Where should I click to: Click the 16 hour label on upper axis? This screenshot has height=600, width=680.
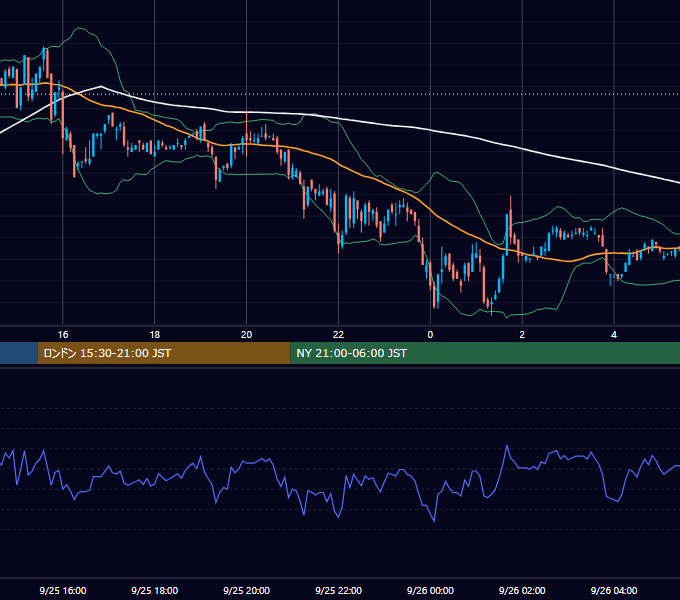[x=63, y=335]
